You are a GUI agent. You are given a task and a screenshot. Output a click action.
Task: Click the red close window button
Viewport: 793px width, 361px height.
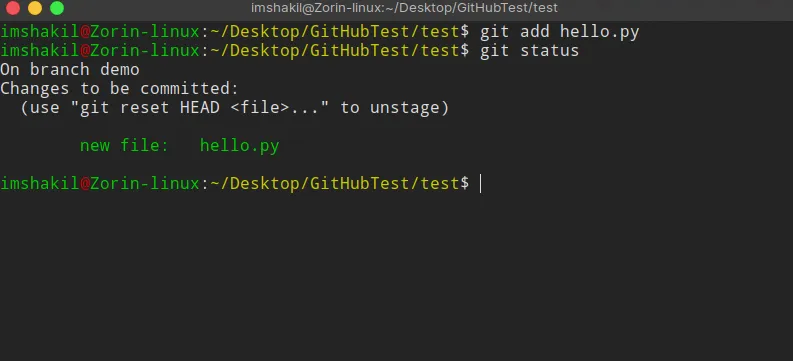(13, 8)
